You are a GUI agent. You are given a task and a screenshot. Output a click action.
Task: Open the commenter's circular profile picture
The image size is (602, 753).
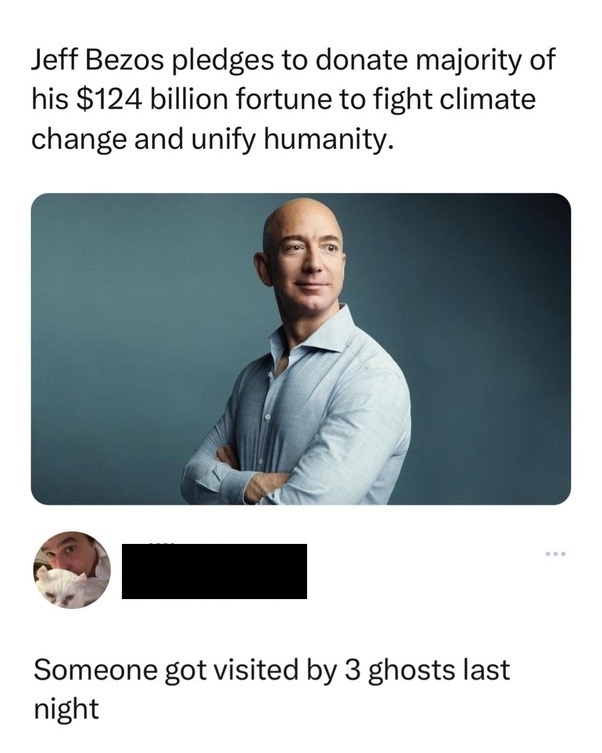[x=72, y=570]
